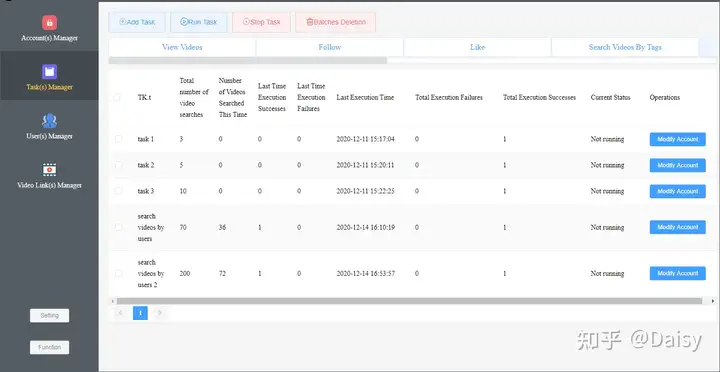Click timestamp 2020-12-11 15:22:25
This screenshot has height=372, width=720.
click(366, 191)
